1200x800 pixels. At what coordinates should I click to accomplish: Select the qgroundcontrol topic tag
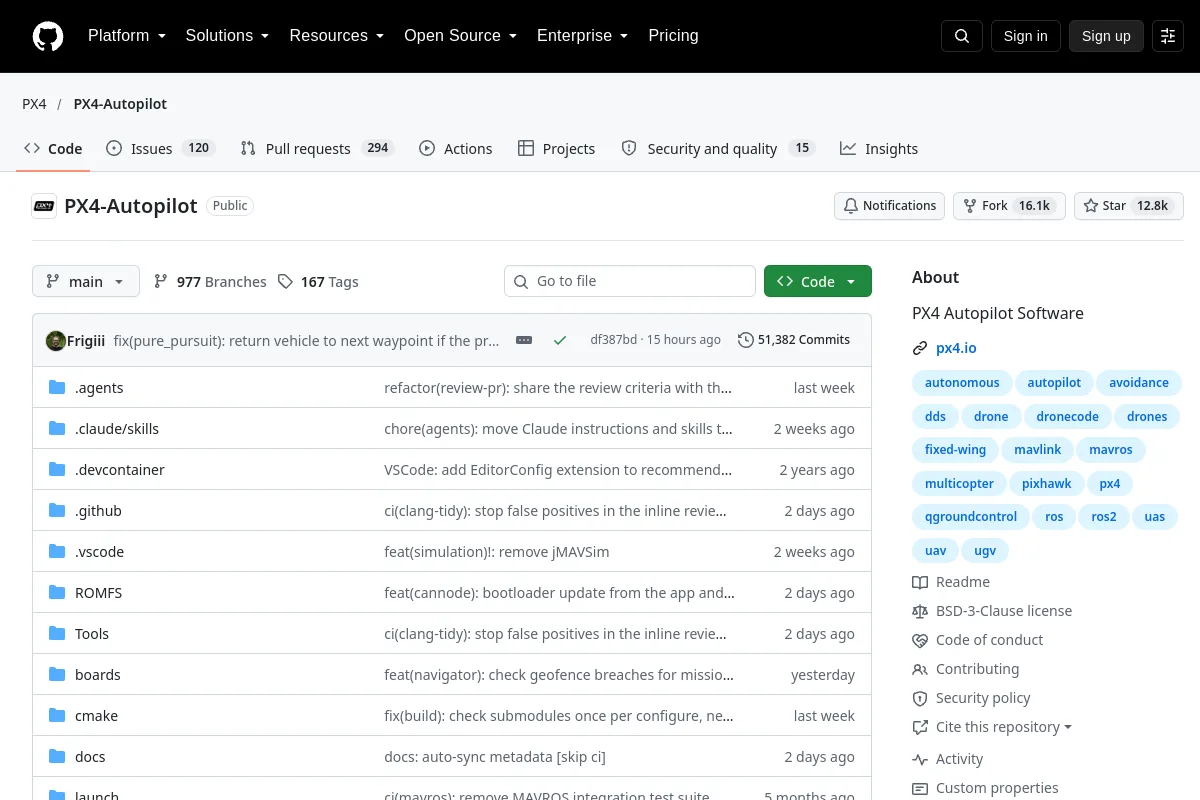(971, 517)
